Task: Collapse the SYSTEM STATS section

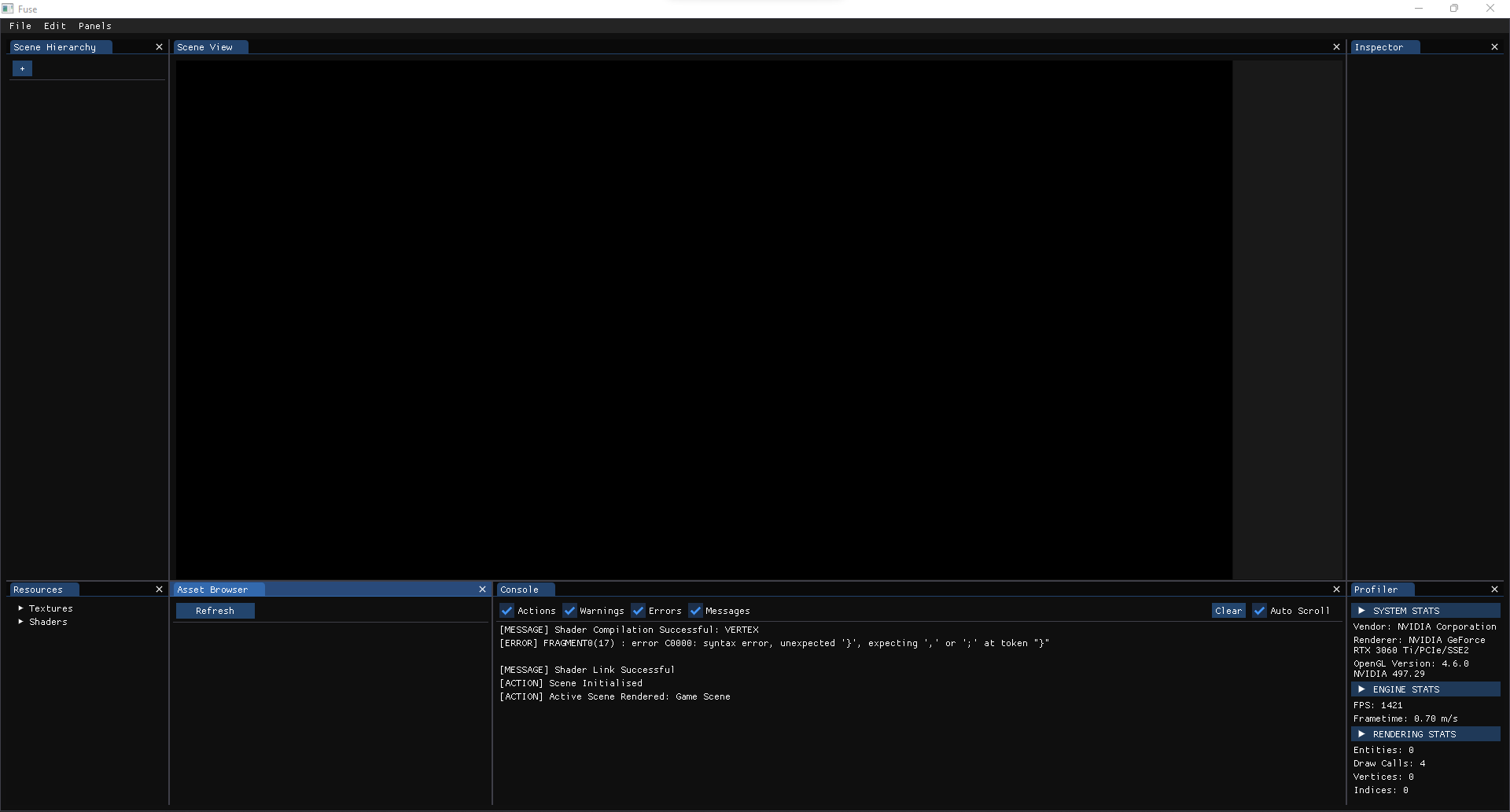Action: pos(1425,611)
